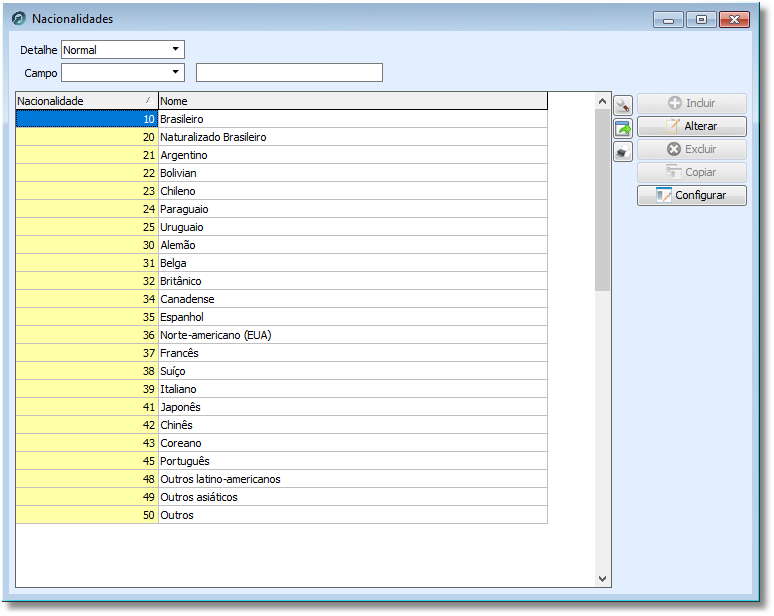
Task: Click the export window green arrow icon
Action: [x=622, y=128]
